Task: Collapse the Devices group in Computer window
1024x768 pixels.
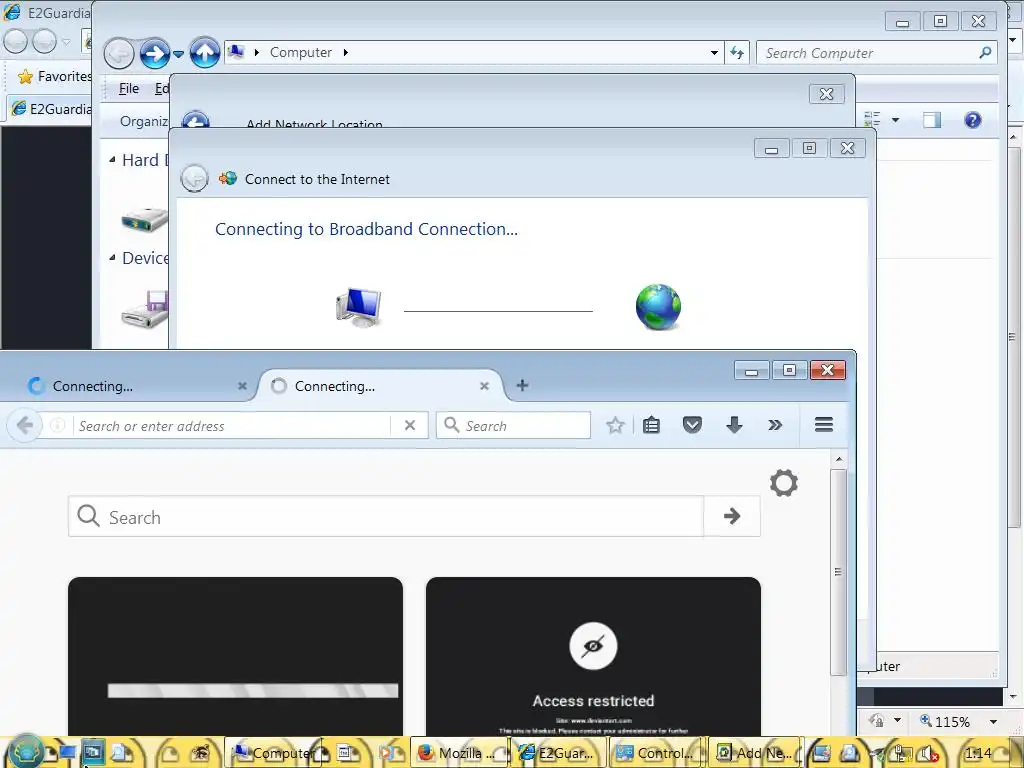Action: point(112,257)
